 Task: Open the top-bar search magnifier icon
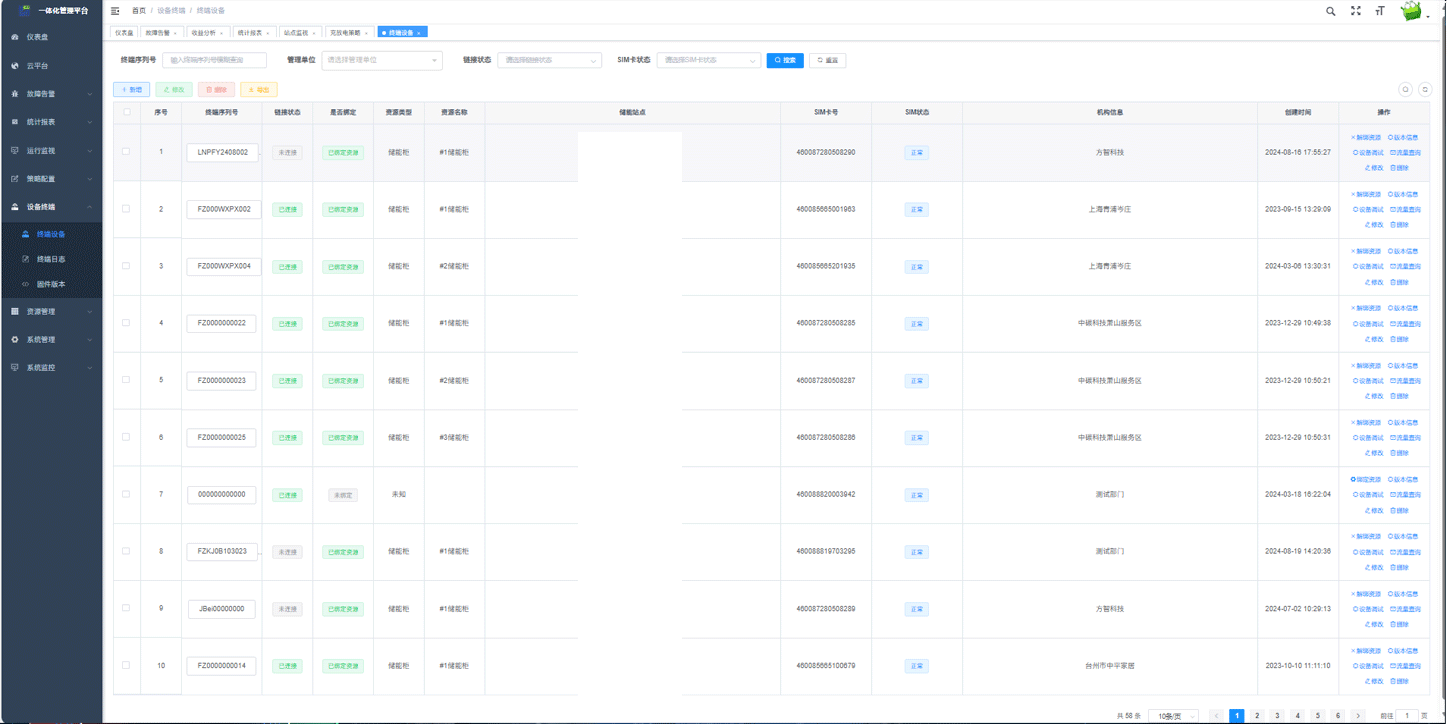point(1330,11)
